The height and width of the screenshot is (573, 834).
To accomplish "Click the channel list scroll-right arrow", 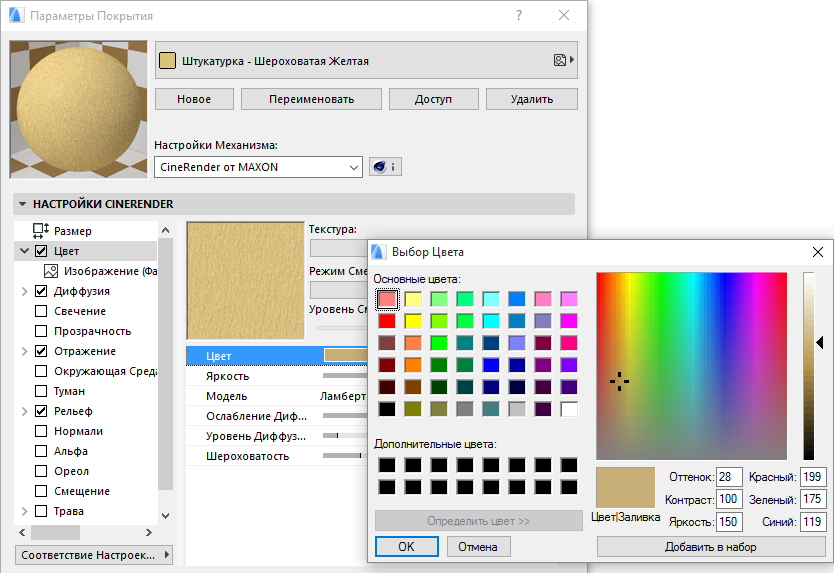I will (x=149, y=533).
